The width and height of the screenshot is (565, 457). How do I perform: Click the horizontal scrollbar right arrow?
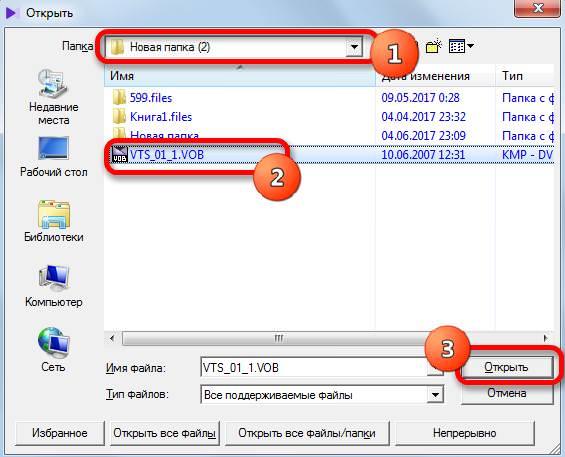point(546,338)
